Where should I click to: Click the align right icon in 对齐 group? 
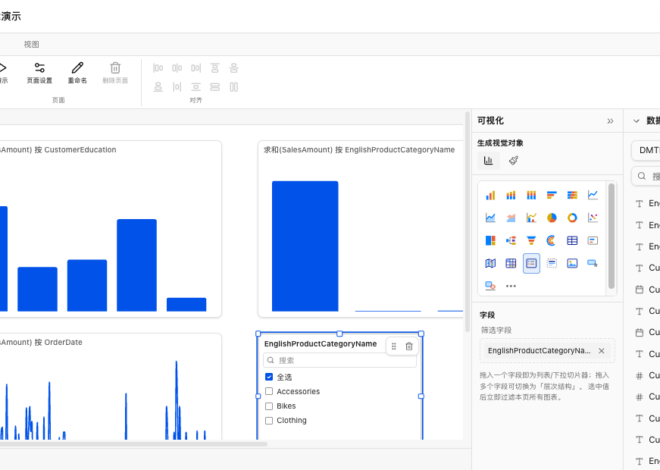pos(196,68)
